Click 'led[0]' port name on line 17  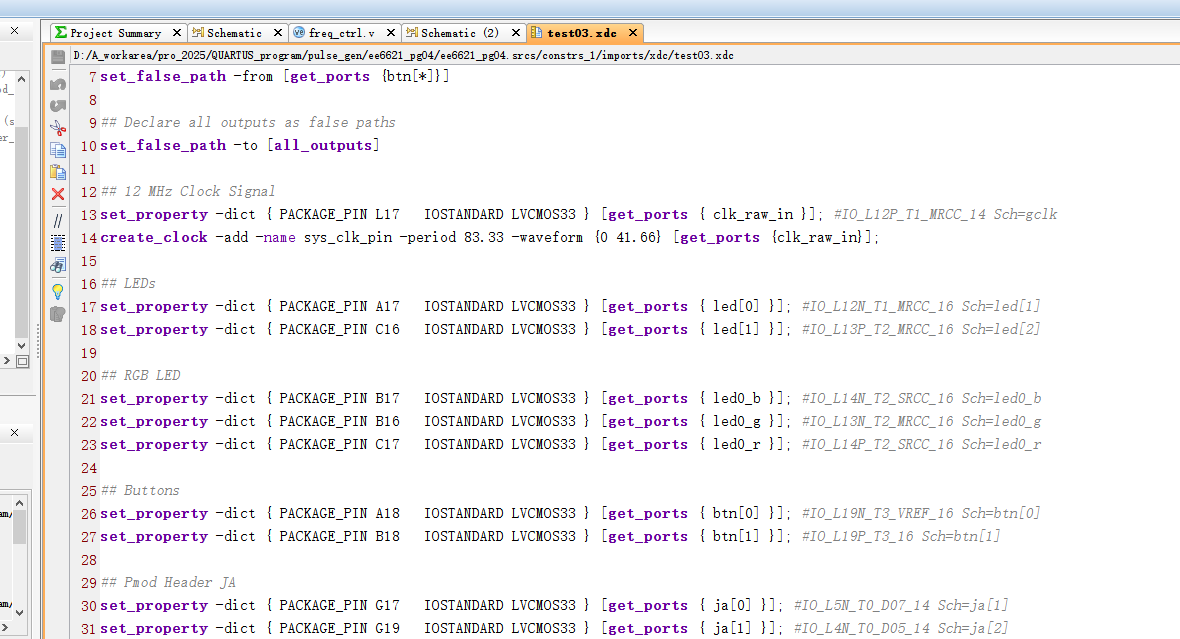point(736,306)
